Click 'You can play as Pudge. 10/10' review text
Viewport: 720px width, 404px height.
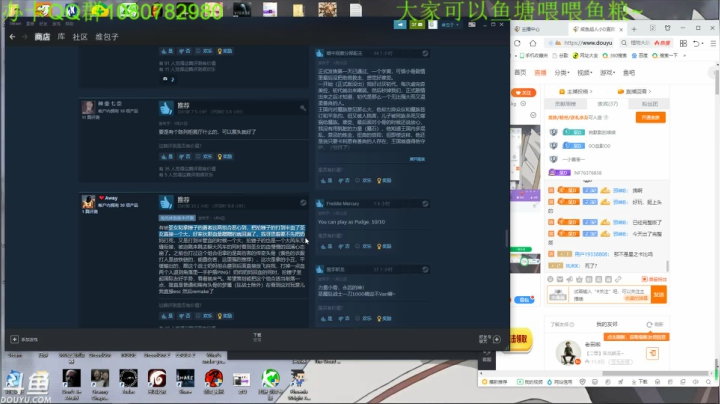pos(351,222)
